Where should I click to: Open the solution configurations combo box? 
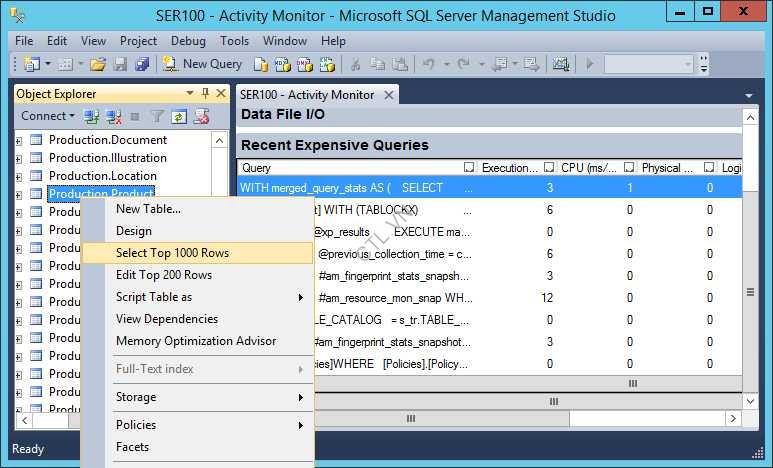648,64
